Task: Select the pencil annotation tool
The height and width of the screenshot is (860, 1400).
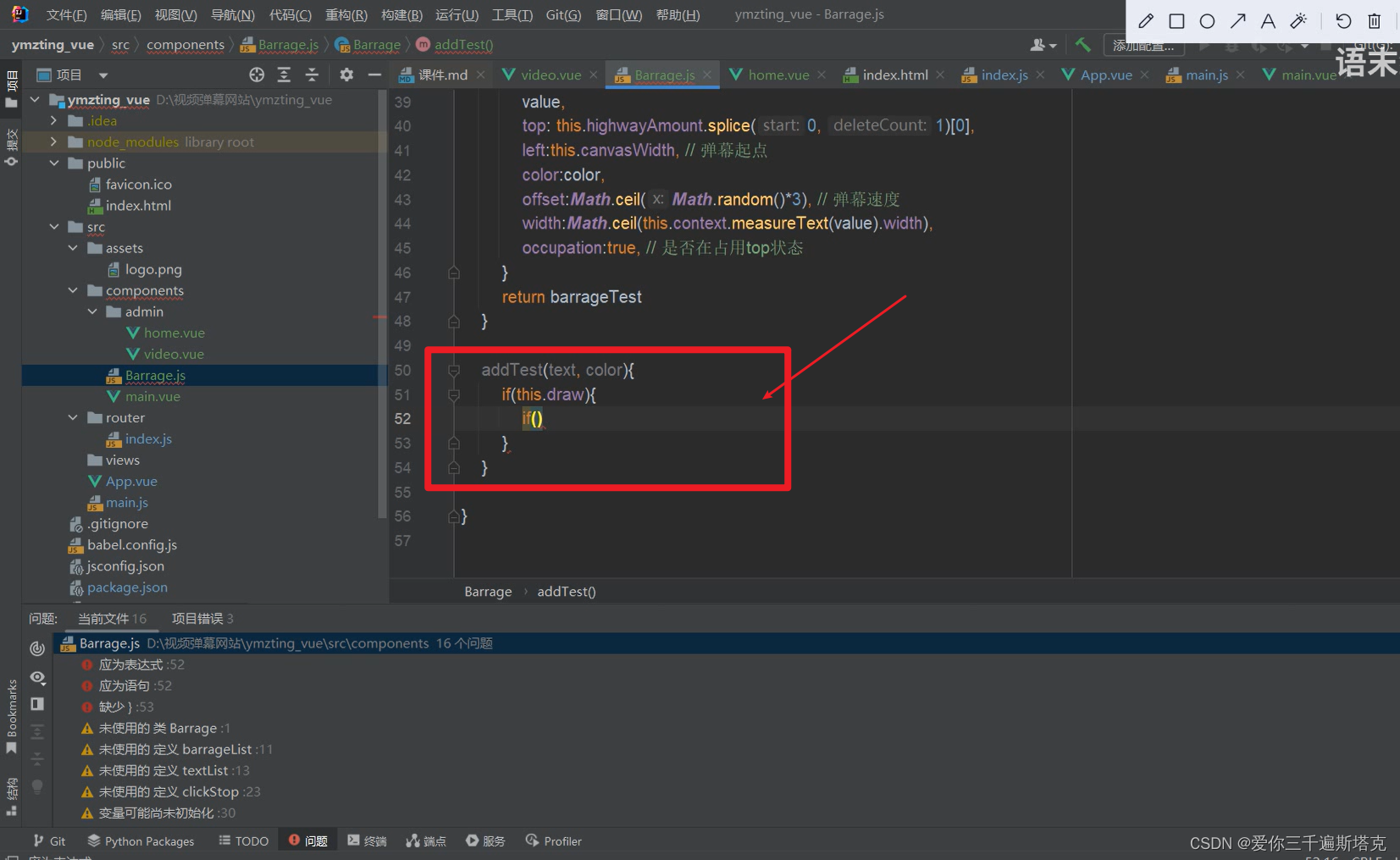Action: pyautogui.click(x=1146, y=21)
